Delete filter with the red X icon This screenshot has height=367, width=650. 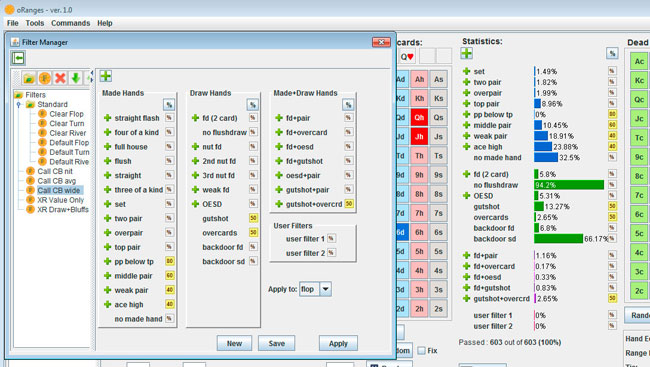pyautogui.click(x=61, y=78)
